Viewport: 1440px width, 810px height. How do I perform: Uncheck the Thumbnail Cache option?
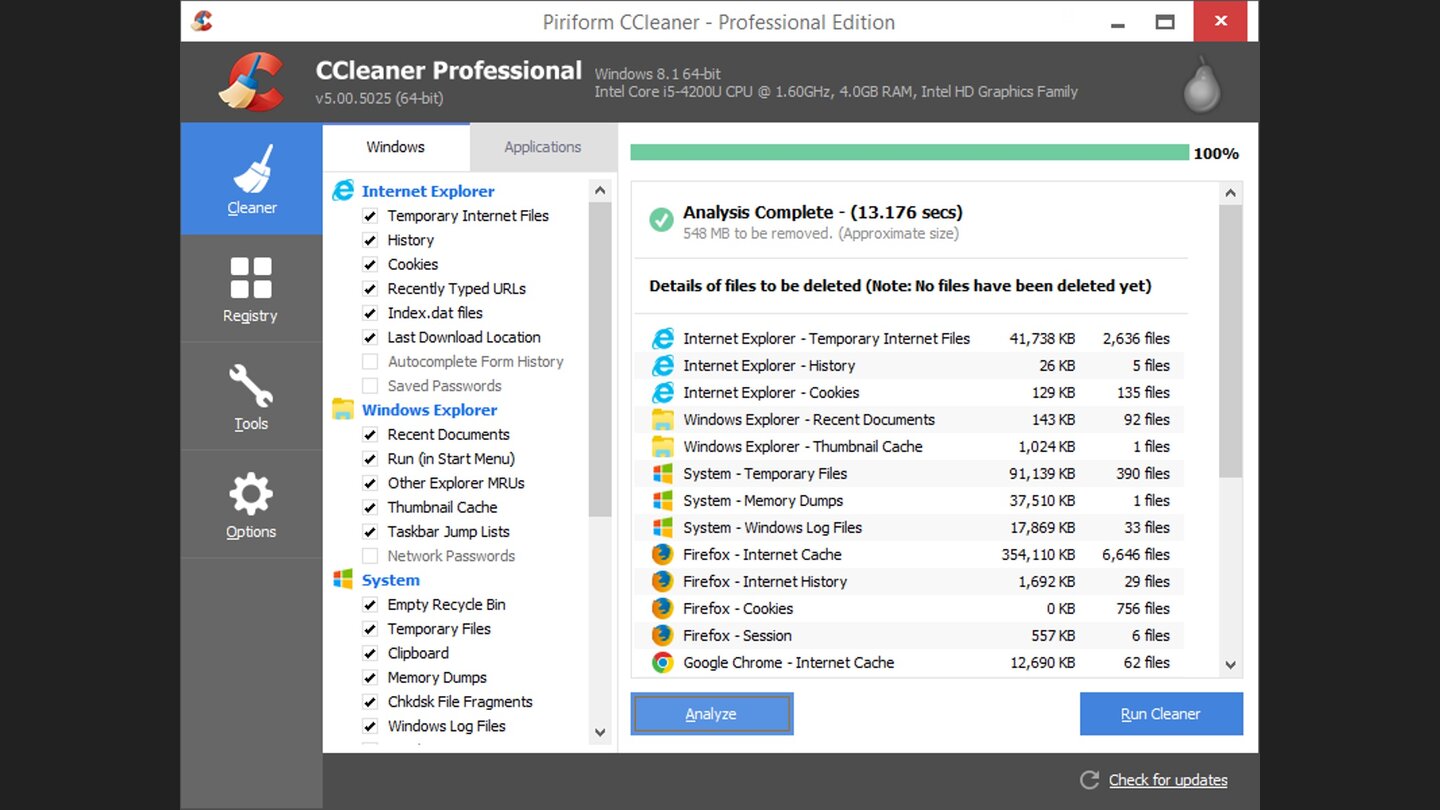point(370,507)
